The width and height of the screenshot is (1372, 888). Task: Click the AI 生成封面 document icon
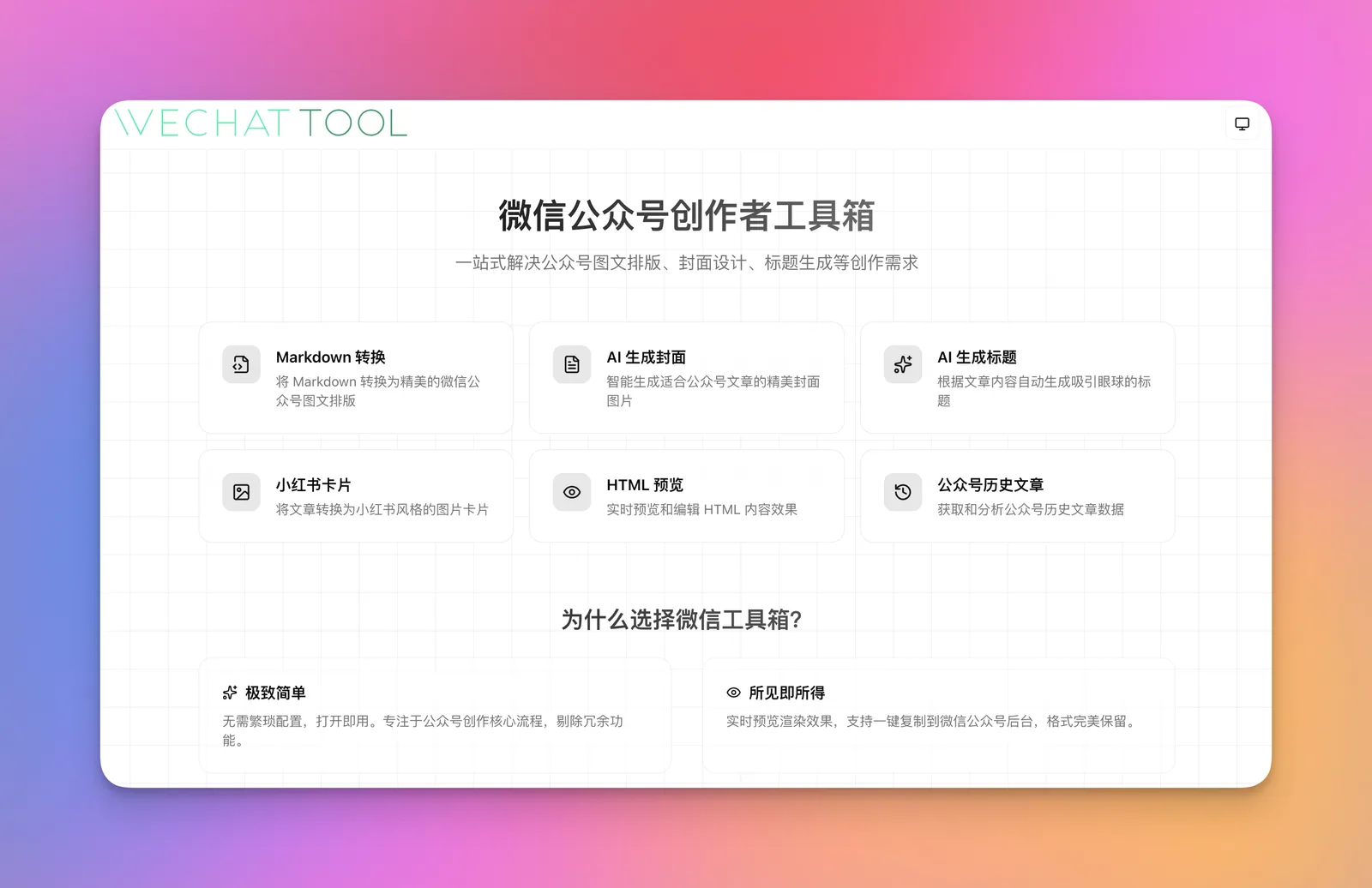click(572, 364)
